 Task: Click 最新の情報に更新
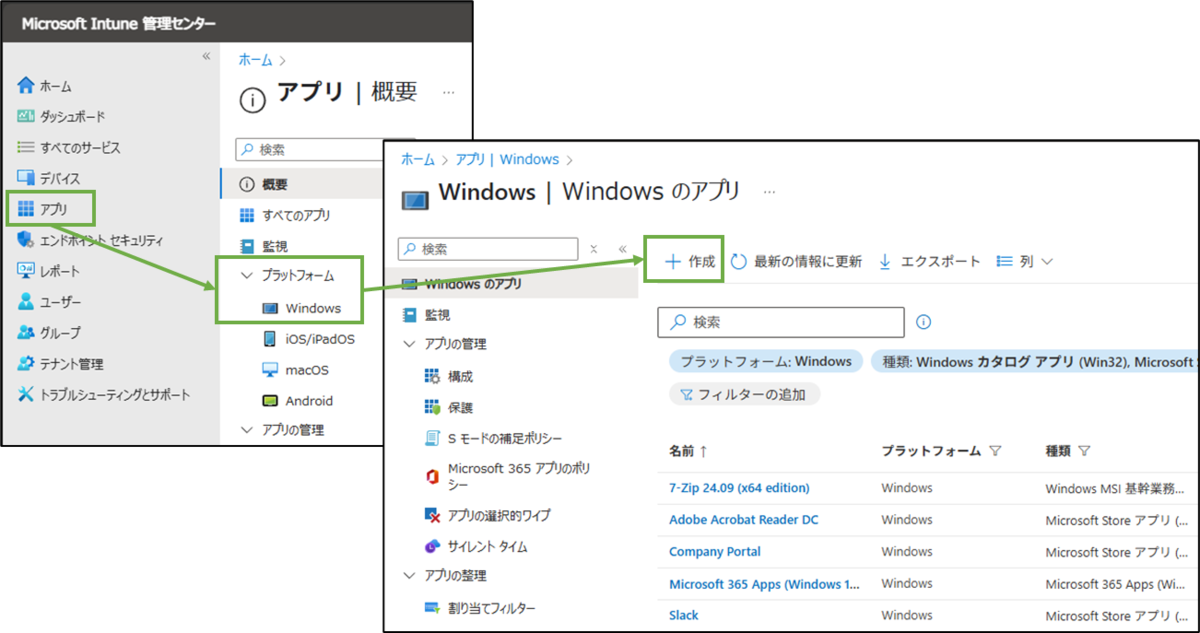click(796, 261)
